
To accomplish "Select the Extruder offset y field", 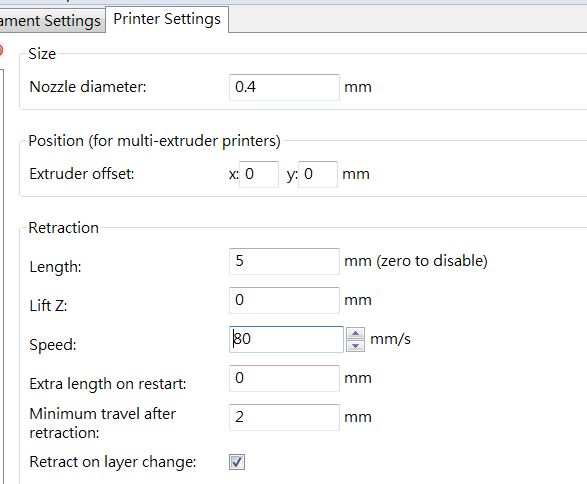I will point(318,174).
